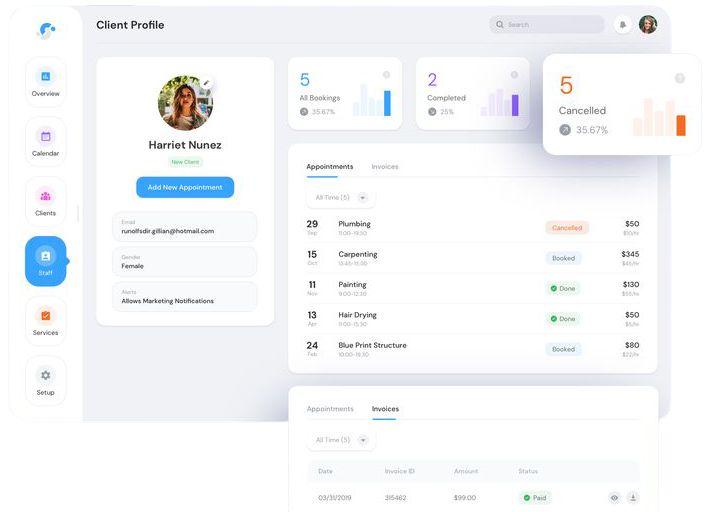Select Invoices tab in lower panel
Screen dimensions: 708x512
point(385,409)
